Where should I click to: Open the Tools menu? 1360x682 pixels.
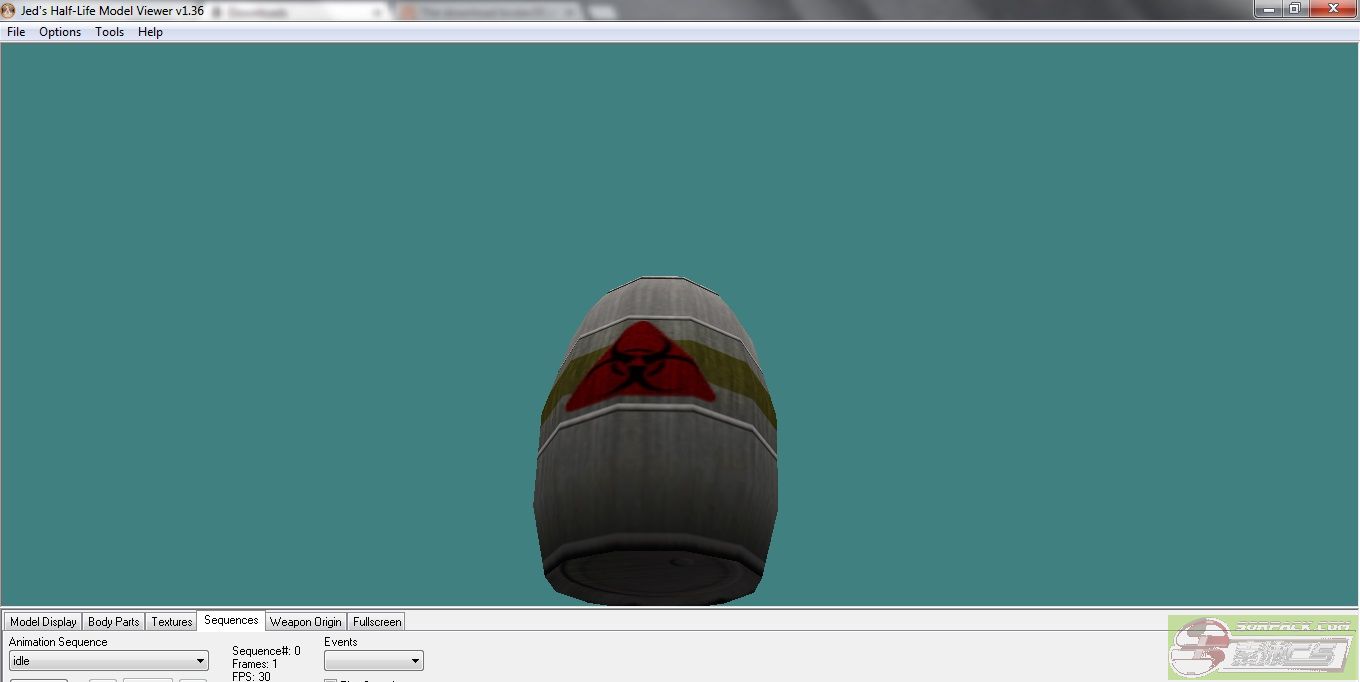(110, 32)
